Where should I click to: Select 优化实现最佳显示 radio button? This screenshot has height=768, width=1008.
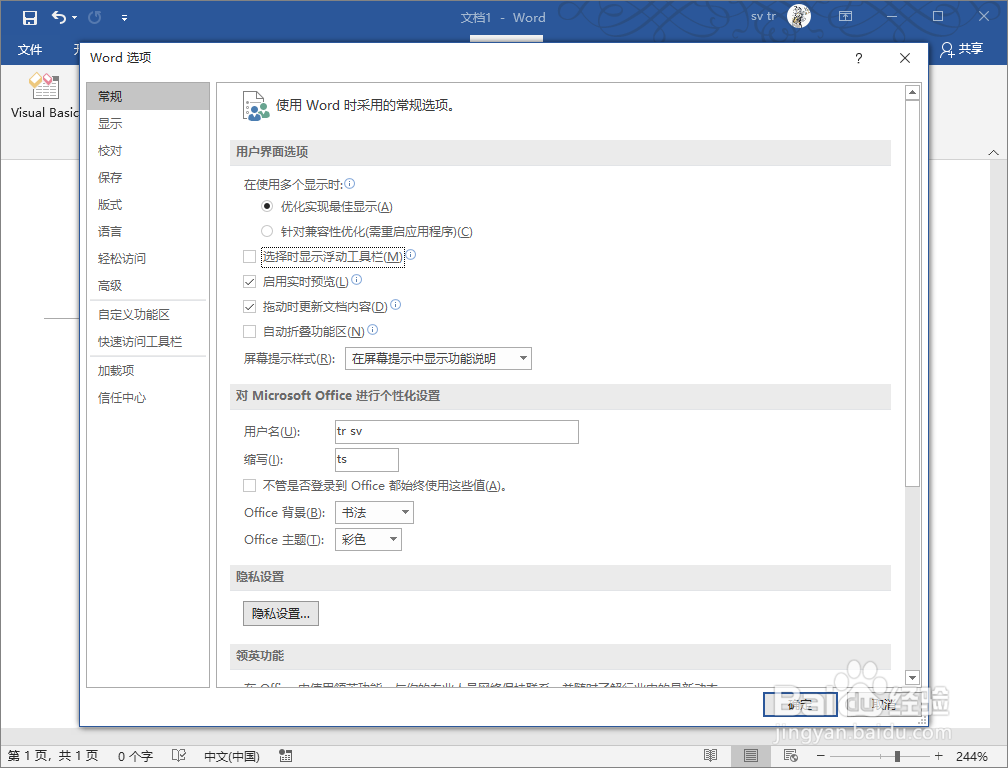pyautogui.click(x=267, y=206)
